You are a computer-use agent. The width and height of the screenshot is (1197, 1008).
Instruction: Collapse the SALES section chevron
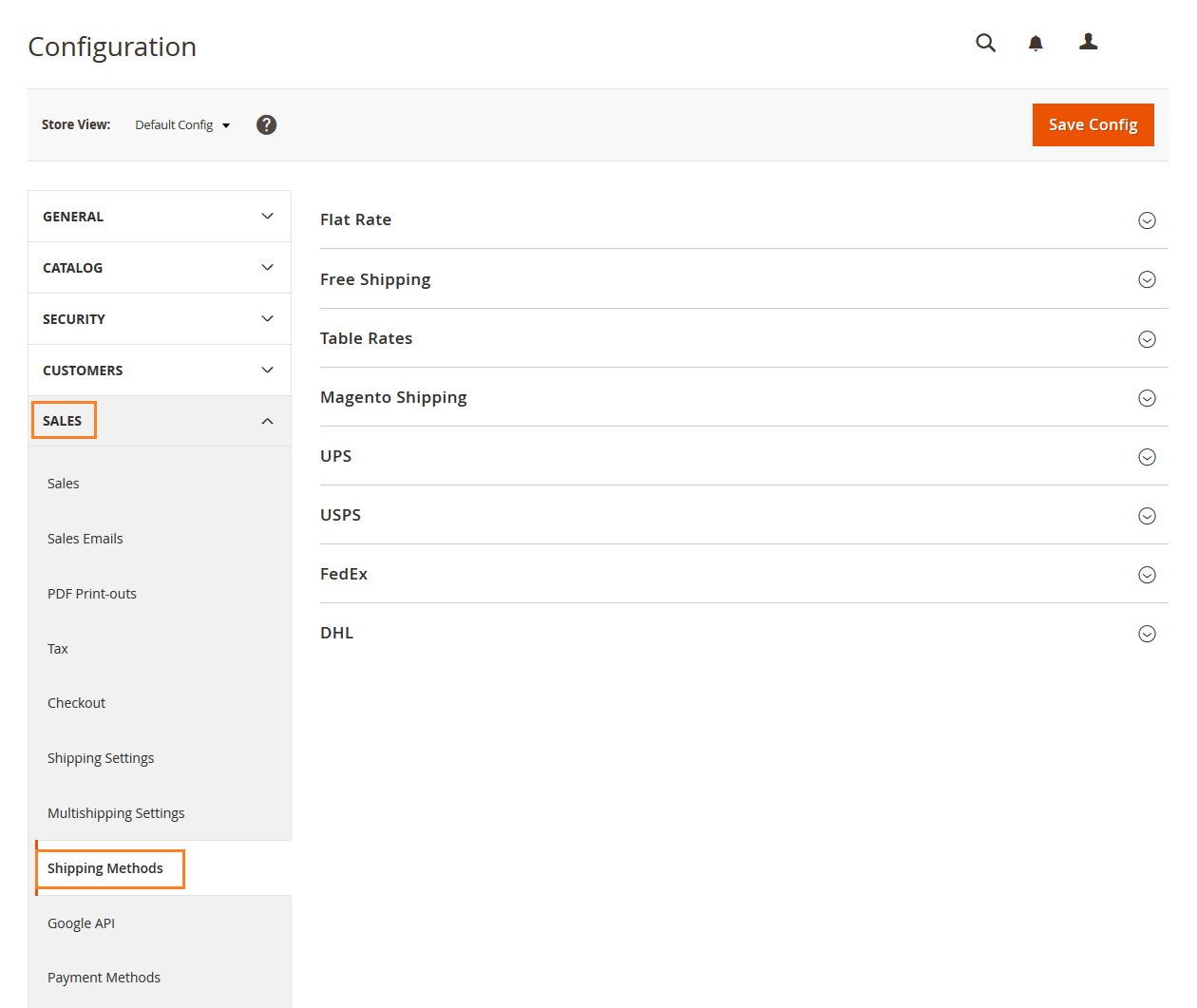click(x=268, y=421)
